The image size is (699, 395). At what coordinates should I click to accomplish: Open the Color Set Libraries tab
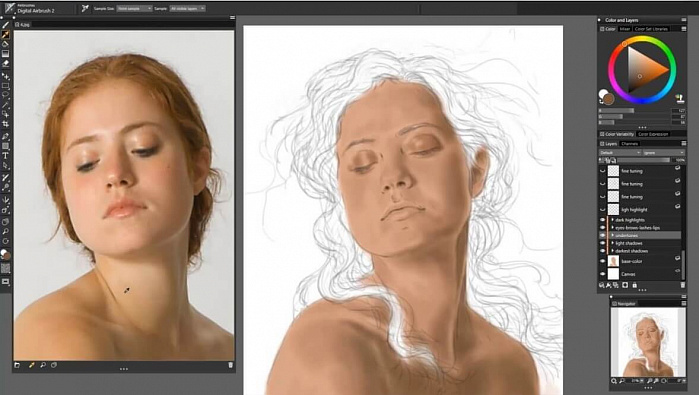point(651,29)
